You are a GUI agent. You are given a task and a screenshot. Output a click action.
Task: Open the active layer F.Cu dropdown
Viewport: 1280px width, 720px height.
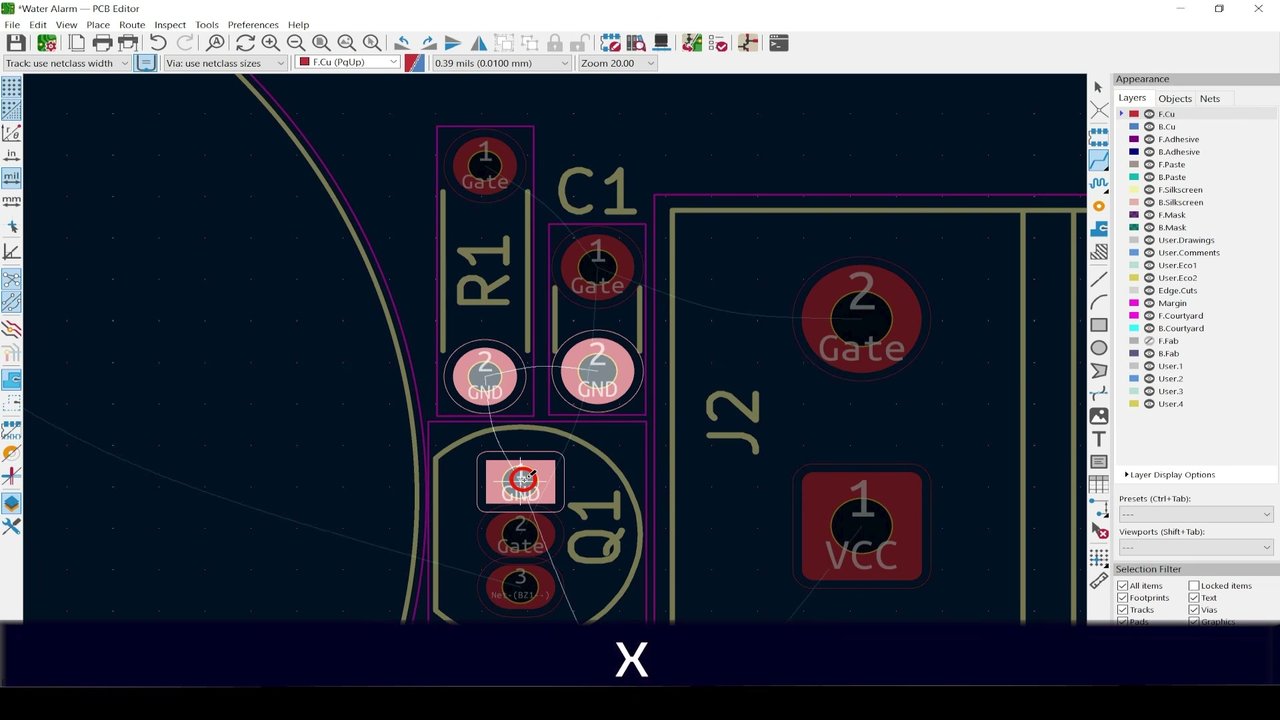point(348,62)
